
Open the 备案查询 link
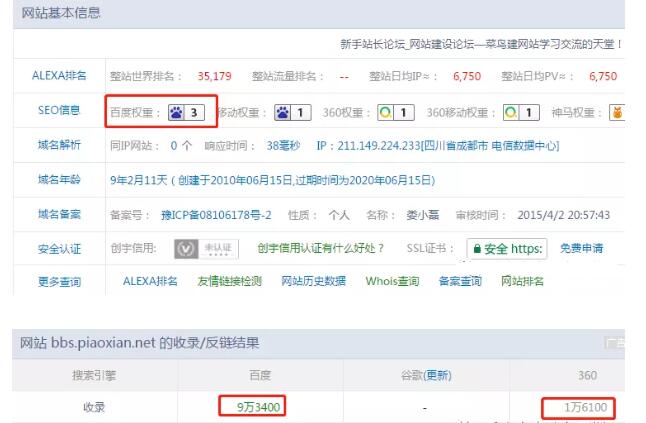point(460,282)
